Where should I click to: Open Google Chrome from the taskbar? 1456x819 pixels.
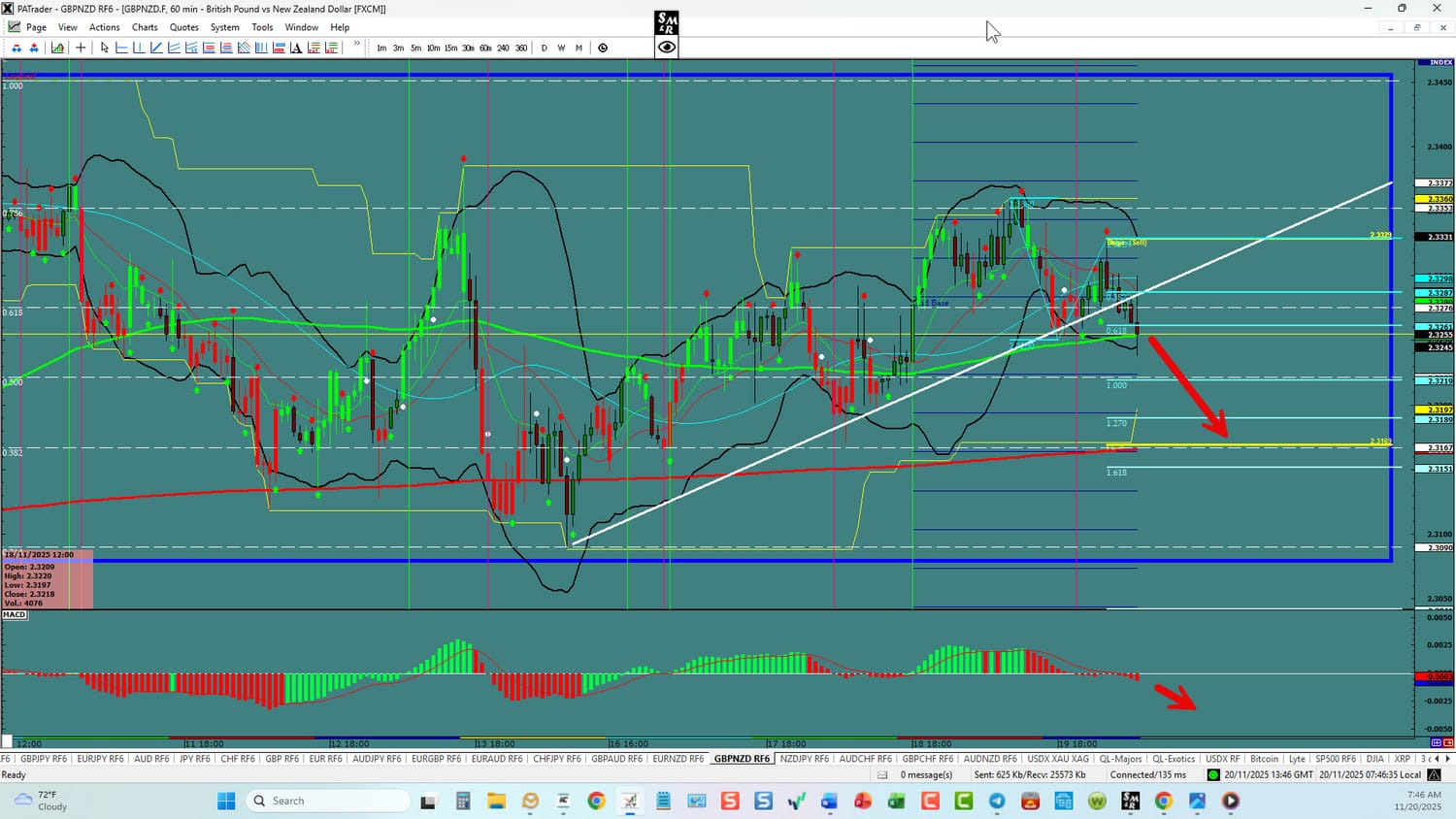[596, 801]
